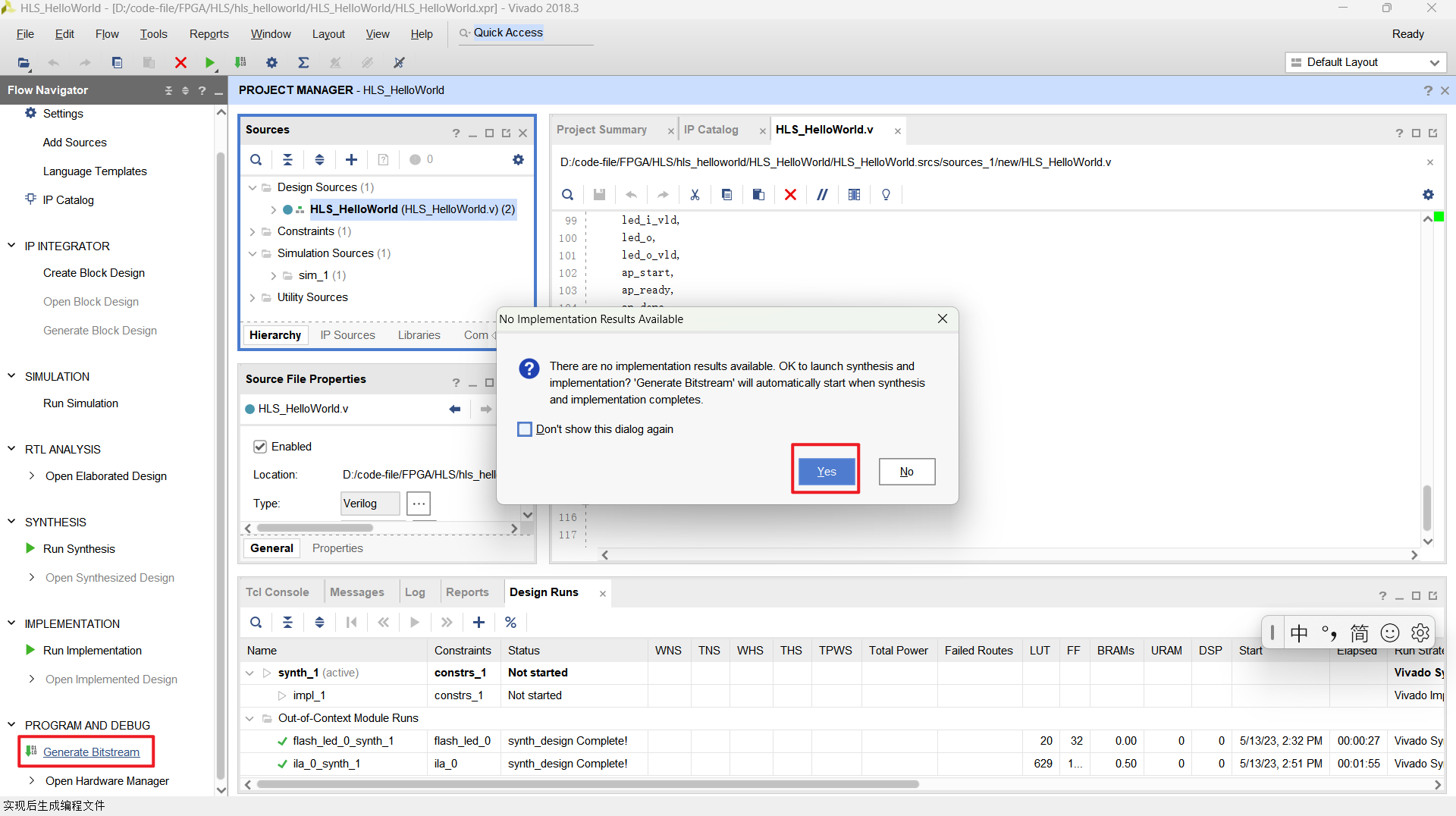
Task: Expand the Constraints folder
Action: 253,231
